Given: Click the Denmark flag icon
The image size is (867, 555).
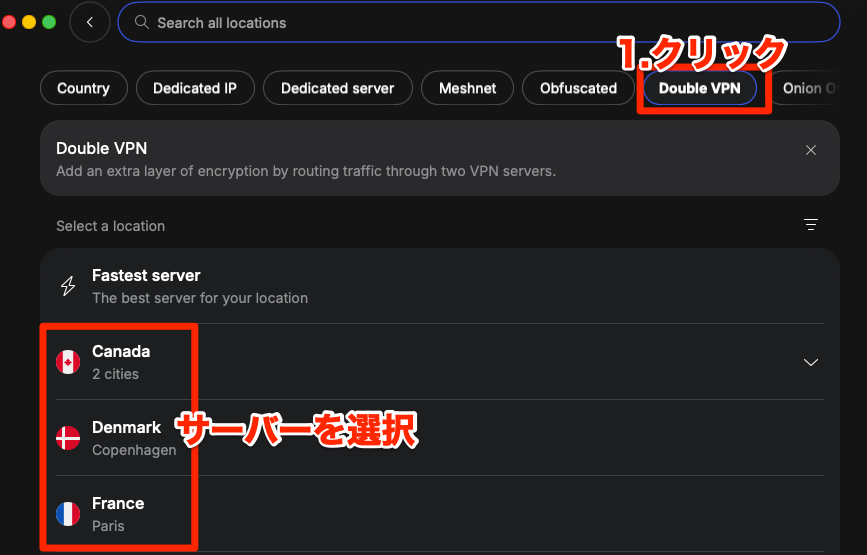Looking at the screenshot, I should click(68, 438).
